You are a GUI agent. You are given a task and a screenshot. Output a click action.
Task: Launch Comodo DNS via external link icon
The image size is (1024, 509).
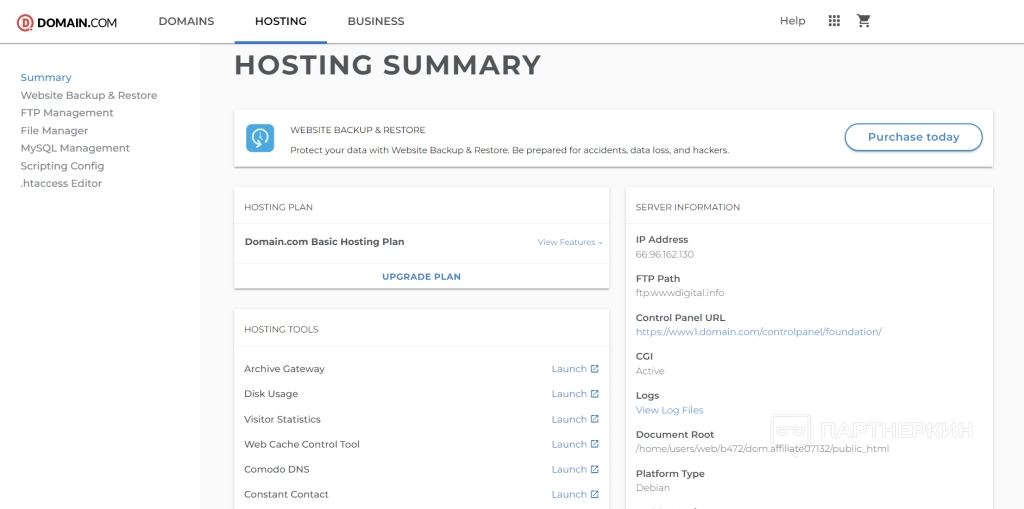(x=594, y=469)
